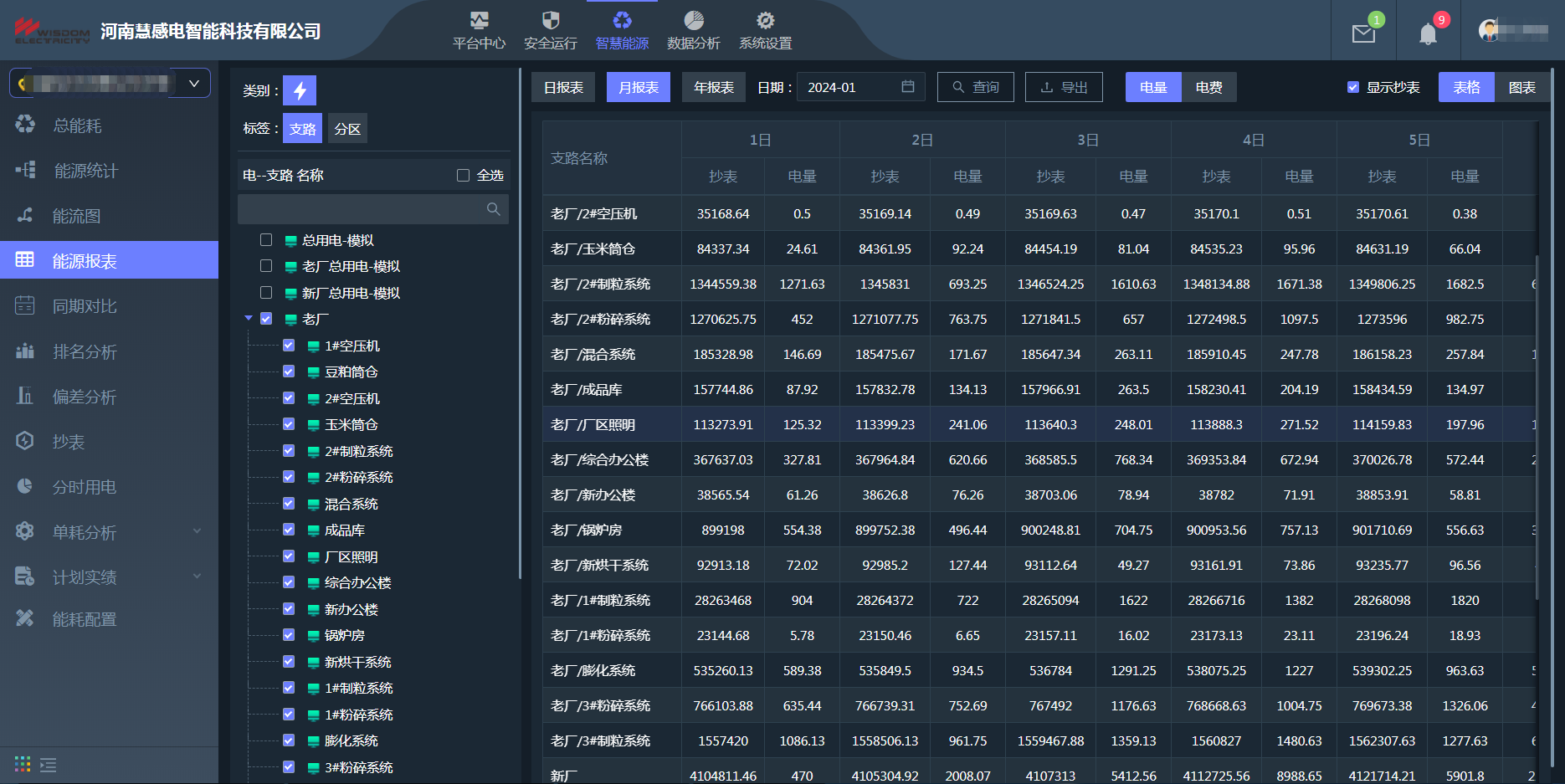Open 系统设置 gear icon

point(765,21)
